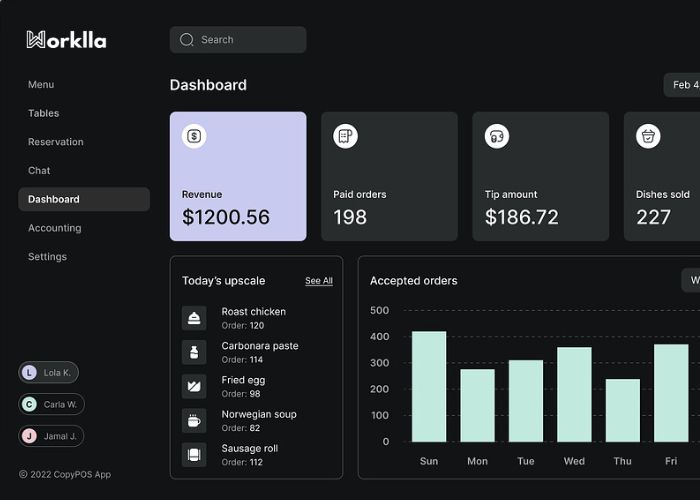The width and height of the screenshot is (700, 500).
Task: Click the "Order: 98" text
Action: (x=241, y=394)
